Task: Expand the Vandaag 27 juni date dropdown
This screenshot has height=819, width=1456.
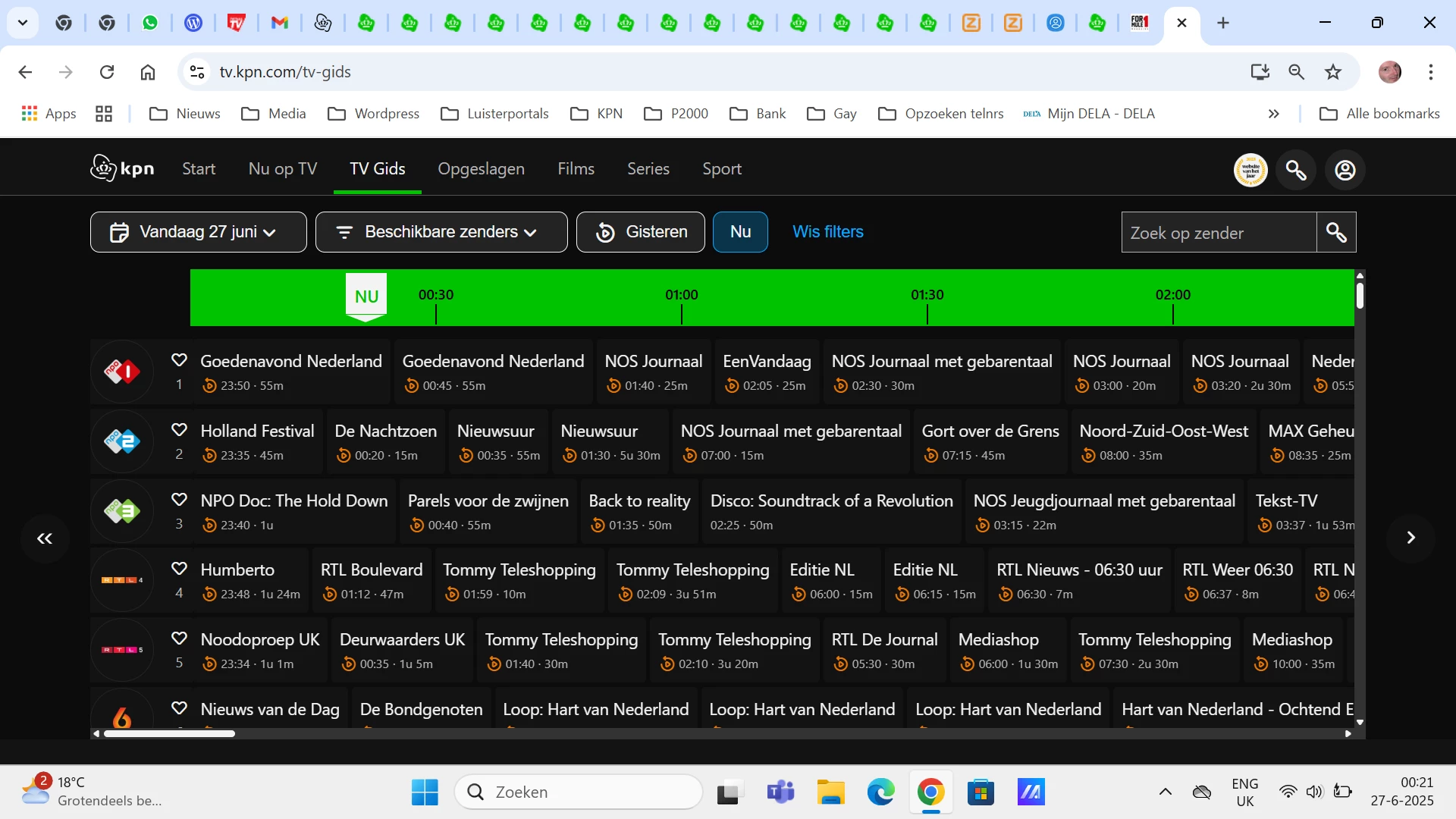Action: click(x=199, y=232)
